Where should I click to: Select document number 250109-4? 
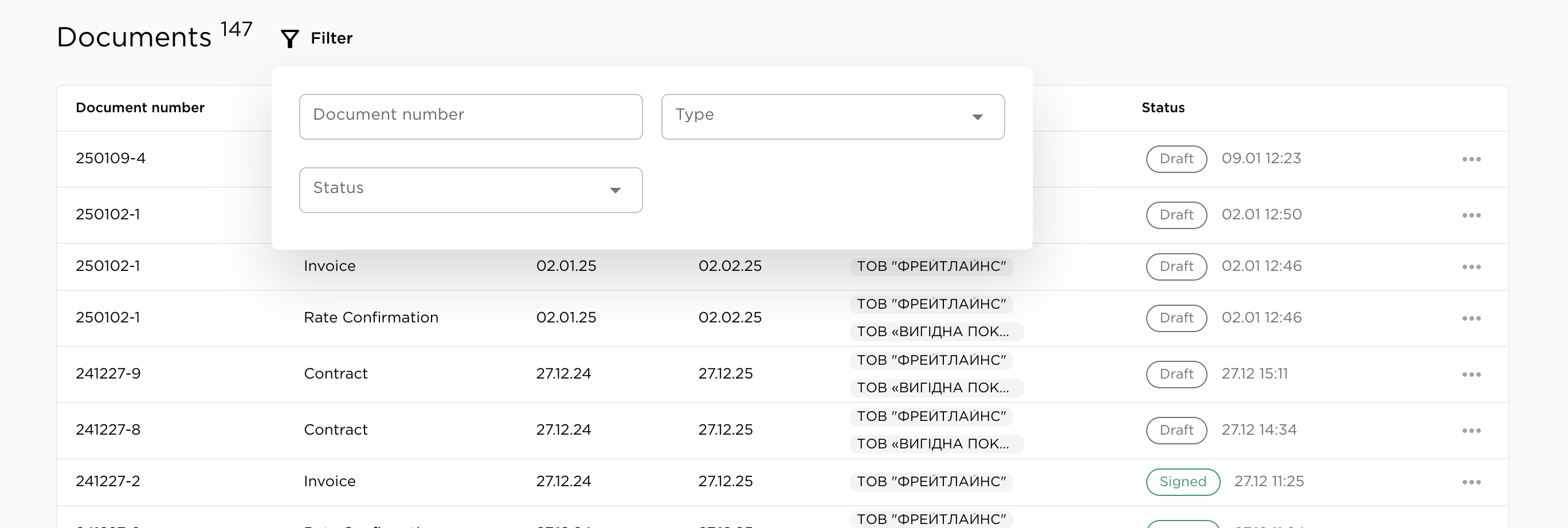pos(110,158)
